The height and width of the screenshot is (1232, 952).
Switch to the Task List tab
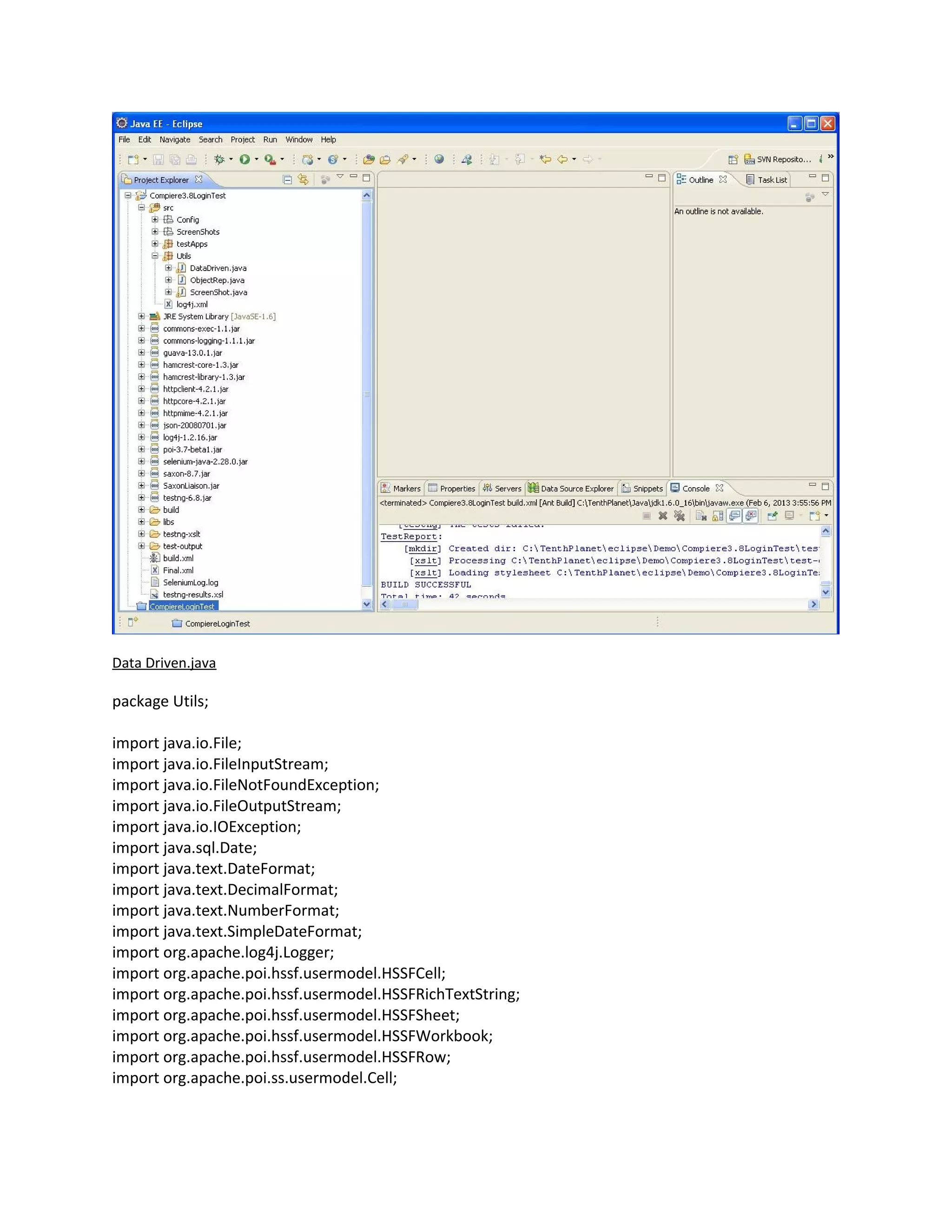tap(767, 180)
